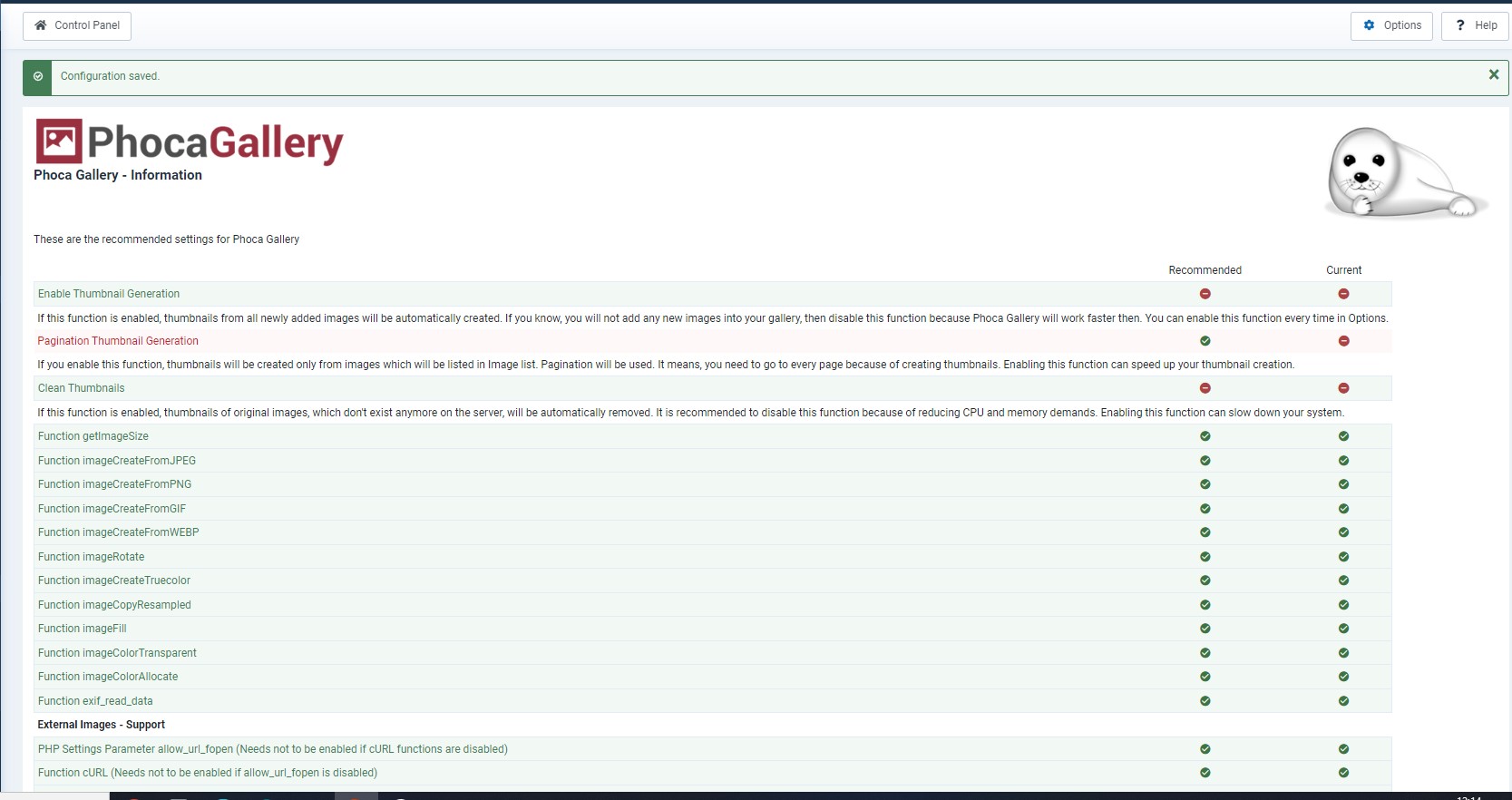Click the 'Phoca Gallery - Information' heading
Viewport: 1512px width, 800px height.
[x=118, y=175]
